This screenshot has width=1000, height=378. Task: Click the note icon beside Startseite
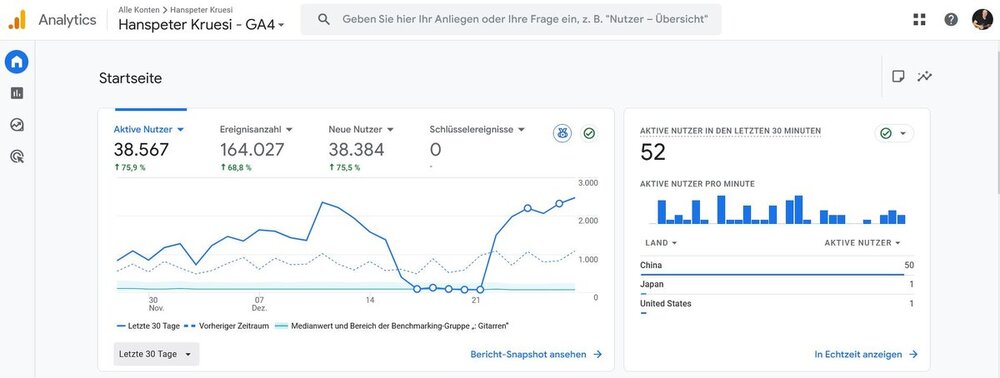(898, 76)
